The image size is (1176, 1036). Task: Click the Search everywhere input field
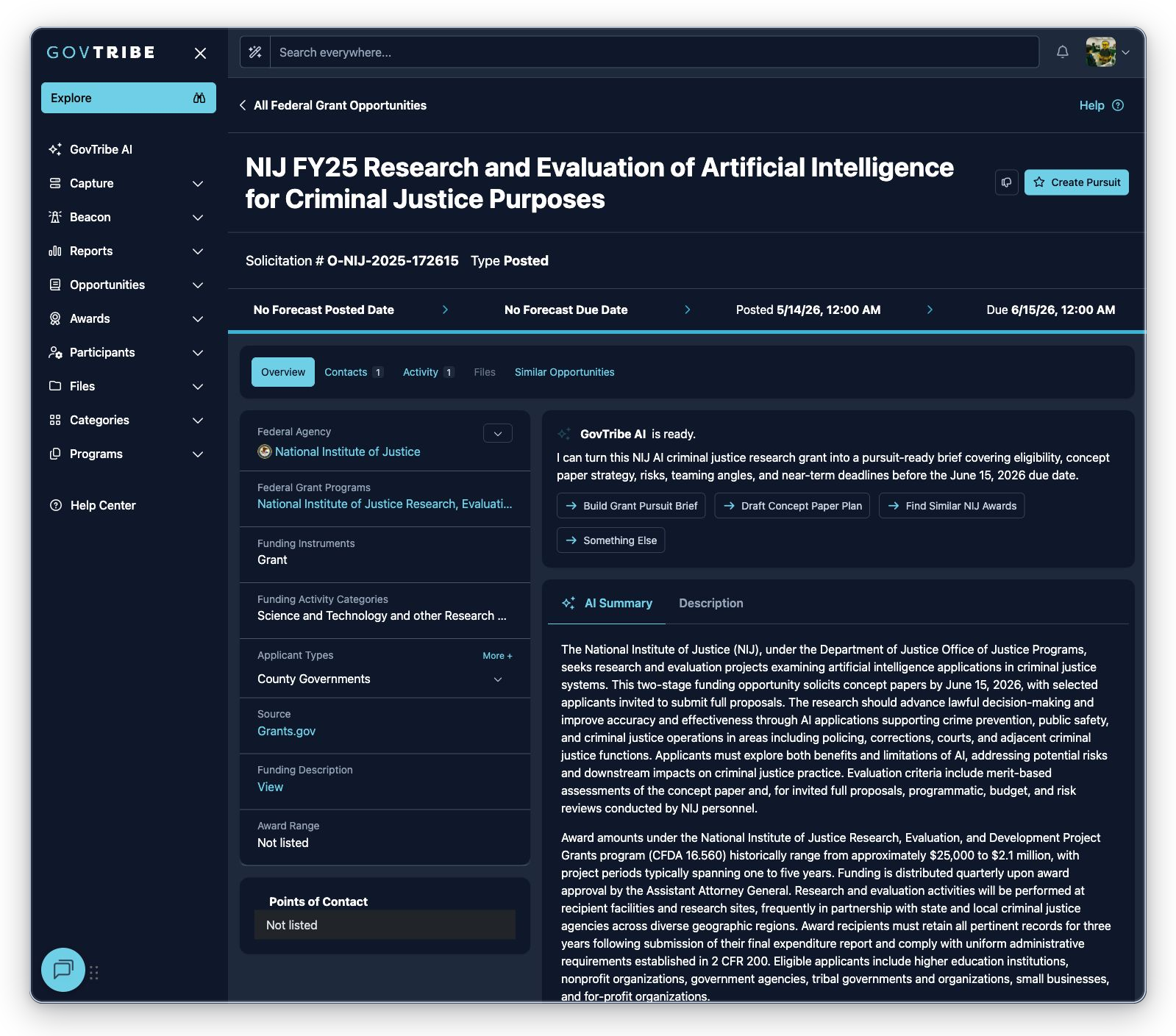(x=655, y=52)
